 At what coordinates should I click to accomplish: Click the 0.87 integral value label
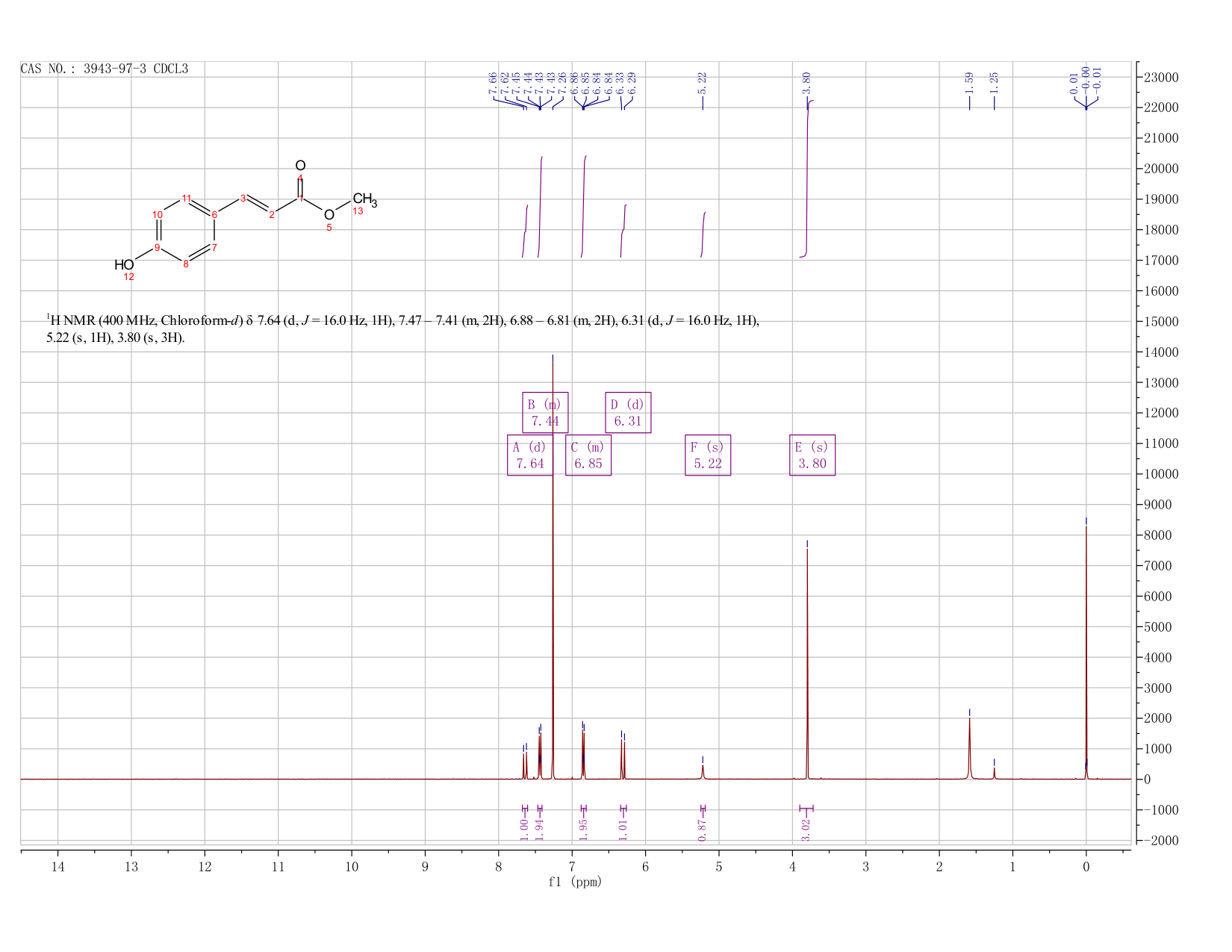pos(703,830)
